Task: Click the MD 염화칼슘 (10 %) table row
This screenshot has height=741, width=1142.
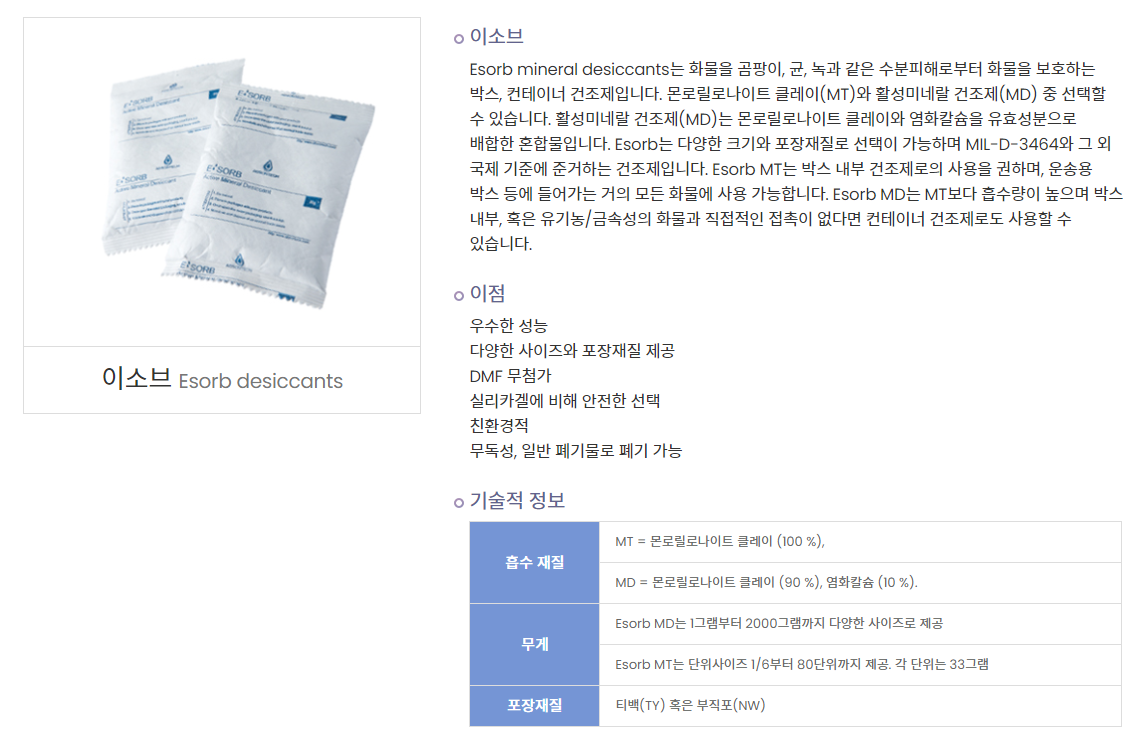Action: [860, 583]
